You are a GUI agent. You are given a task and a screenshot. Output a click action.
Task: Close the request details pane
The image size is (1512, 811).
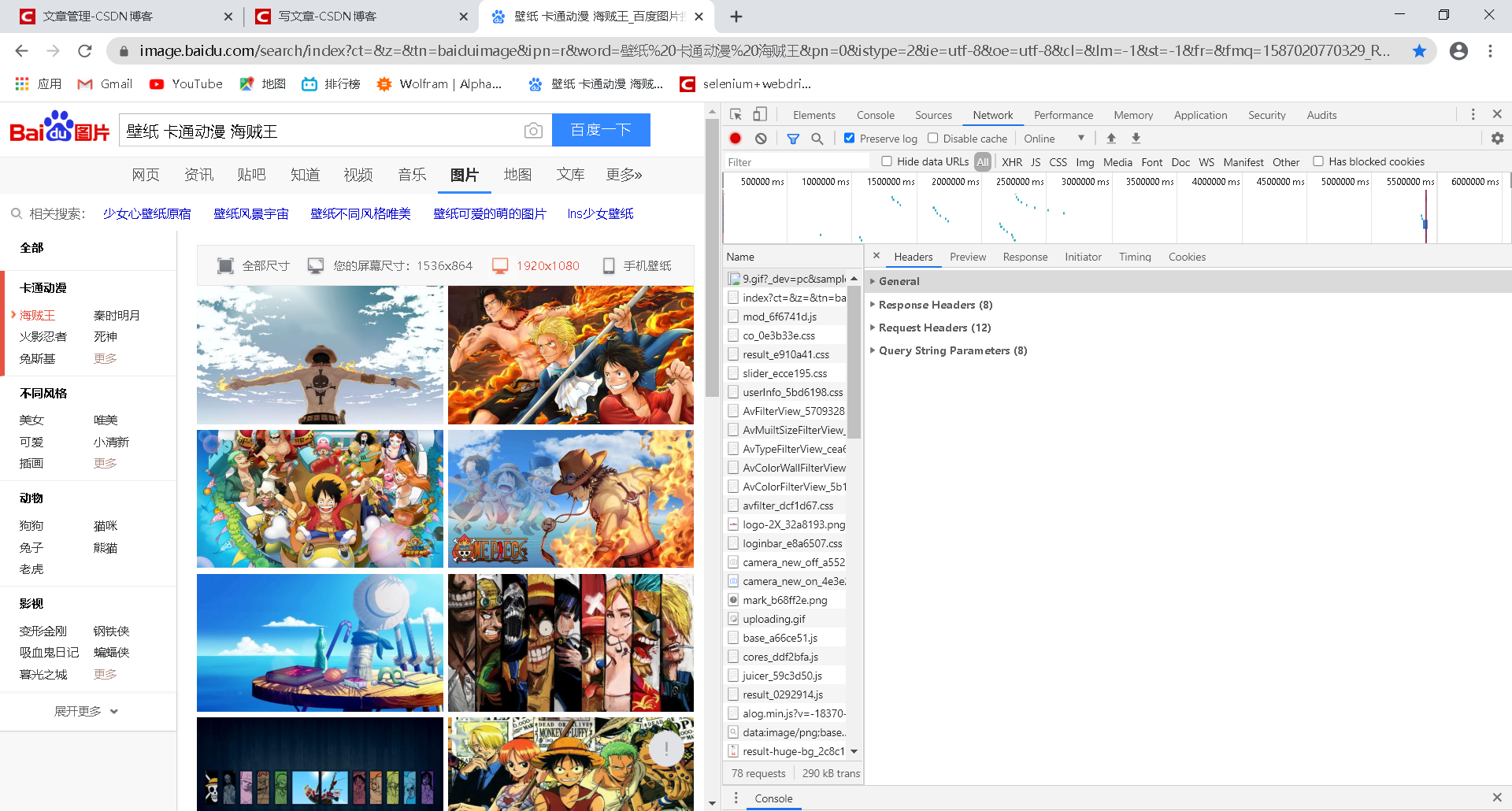876,256
